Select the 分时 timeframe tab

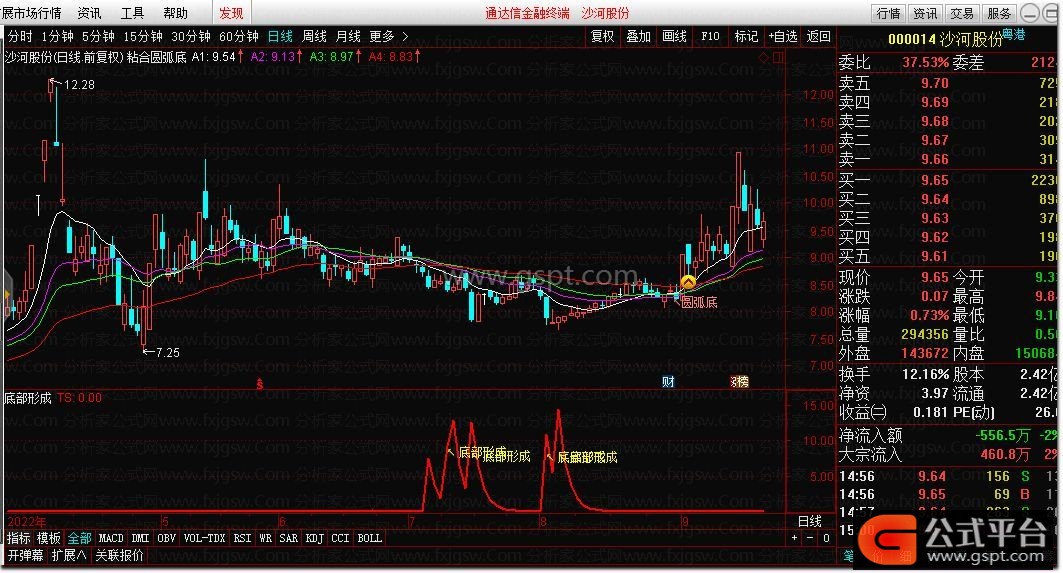pos(20,36)
